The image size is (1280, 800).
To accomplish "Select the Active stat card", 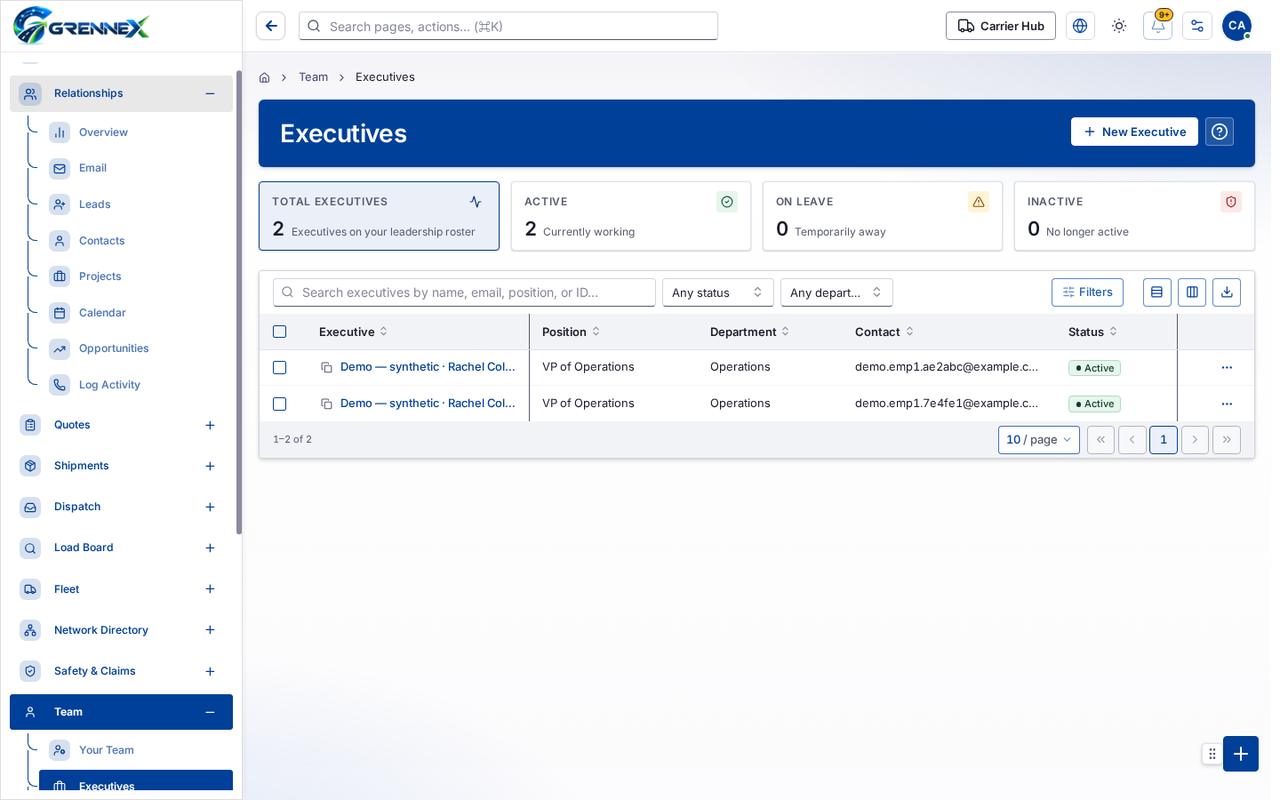I will pos(631,216).
